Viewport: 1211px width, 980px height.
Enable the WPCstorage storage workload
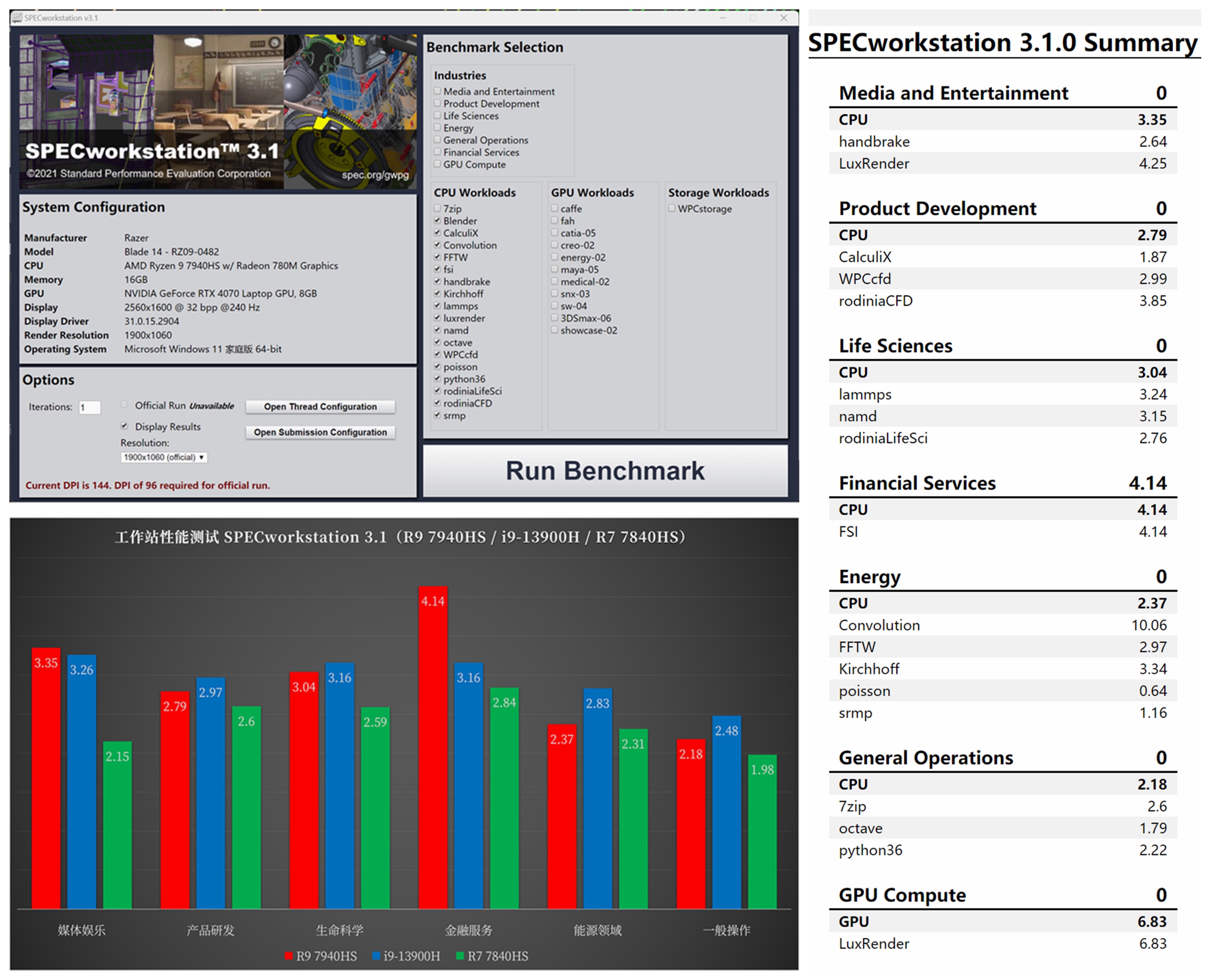(672, 208)
